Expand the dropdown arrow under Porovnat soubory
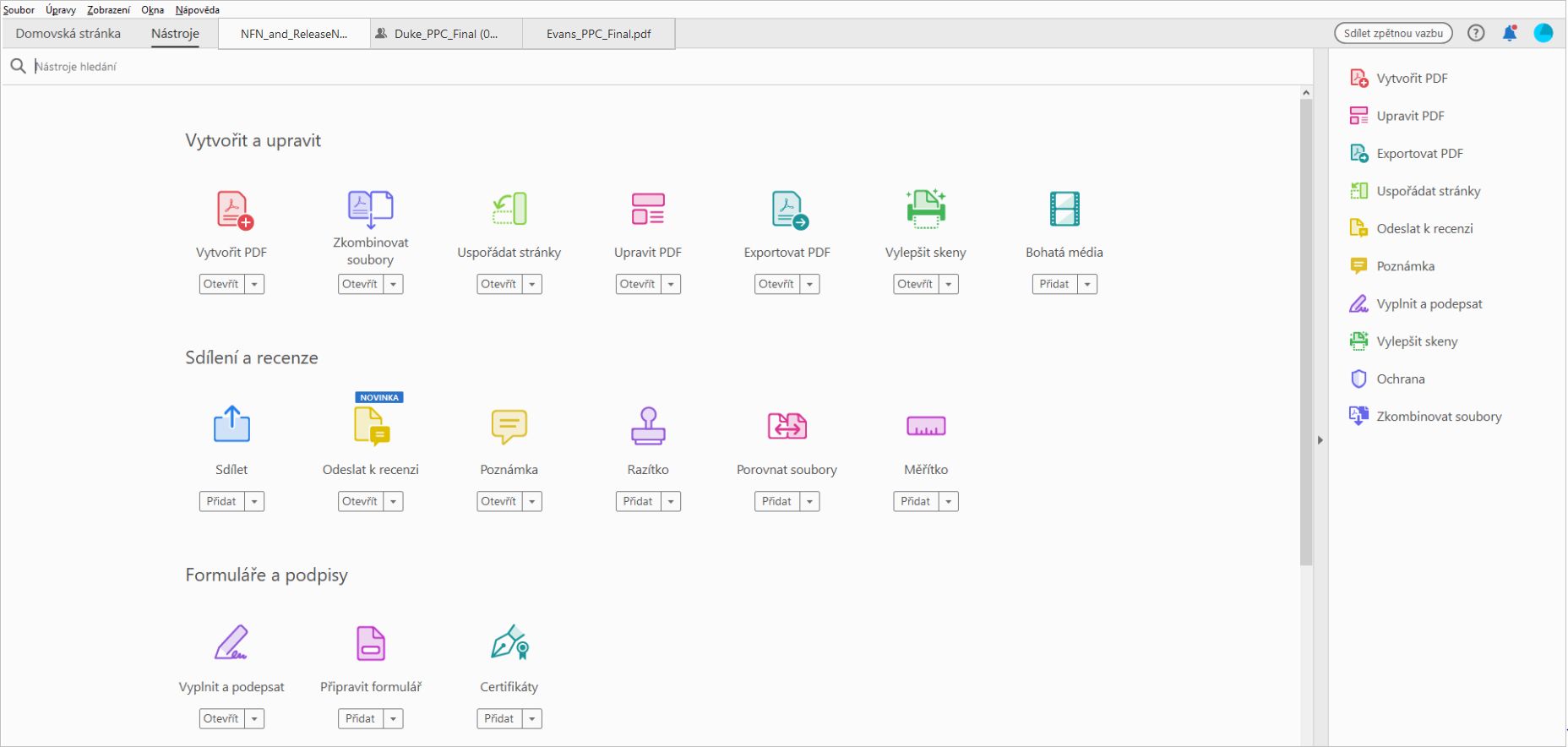Viewport: 1568px width, 747px height. pos(809,502)
